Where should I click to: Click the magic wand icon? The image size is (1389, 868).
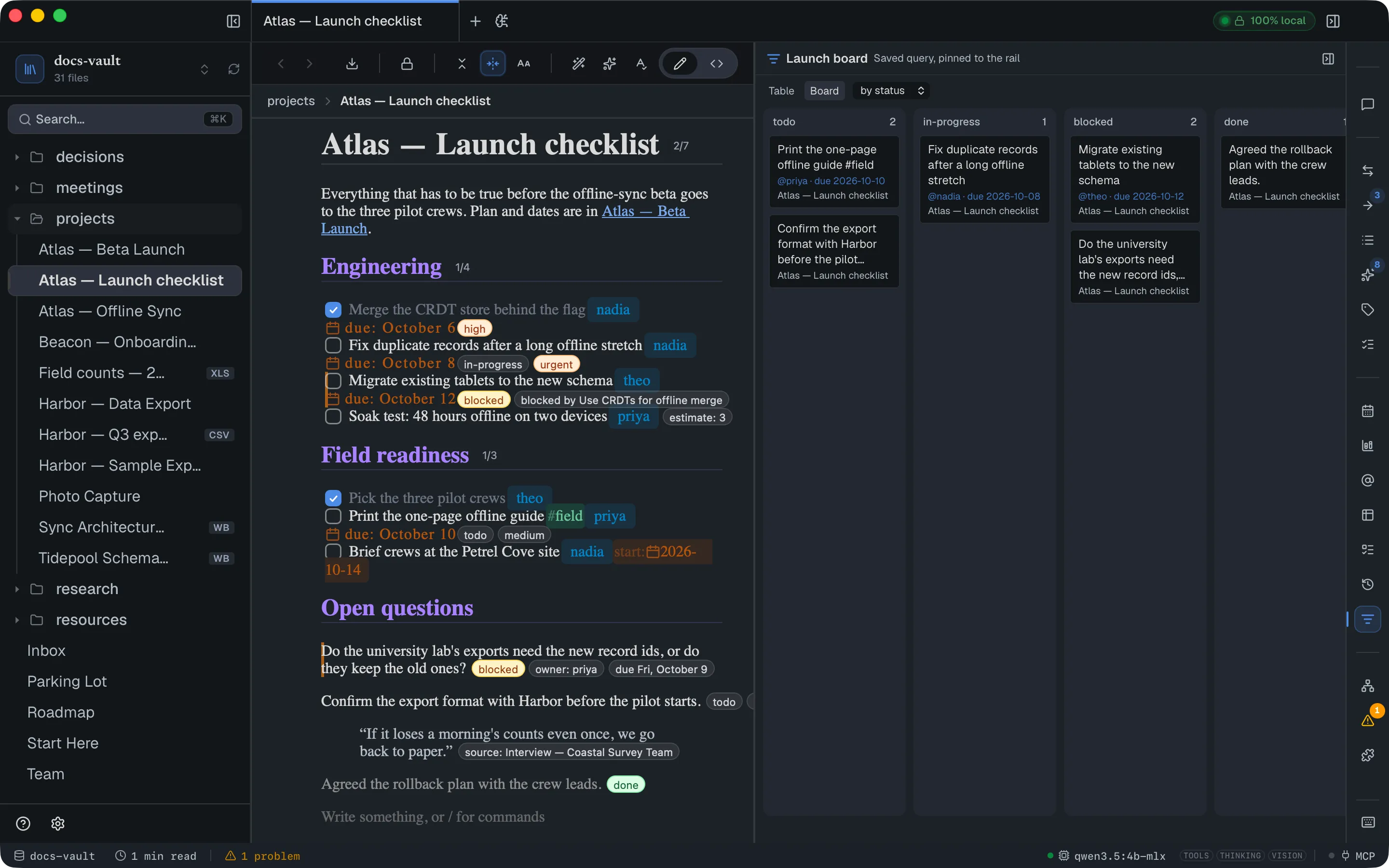pyautogui.click(x=579, y=64)
